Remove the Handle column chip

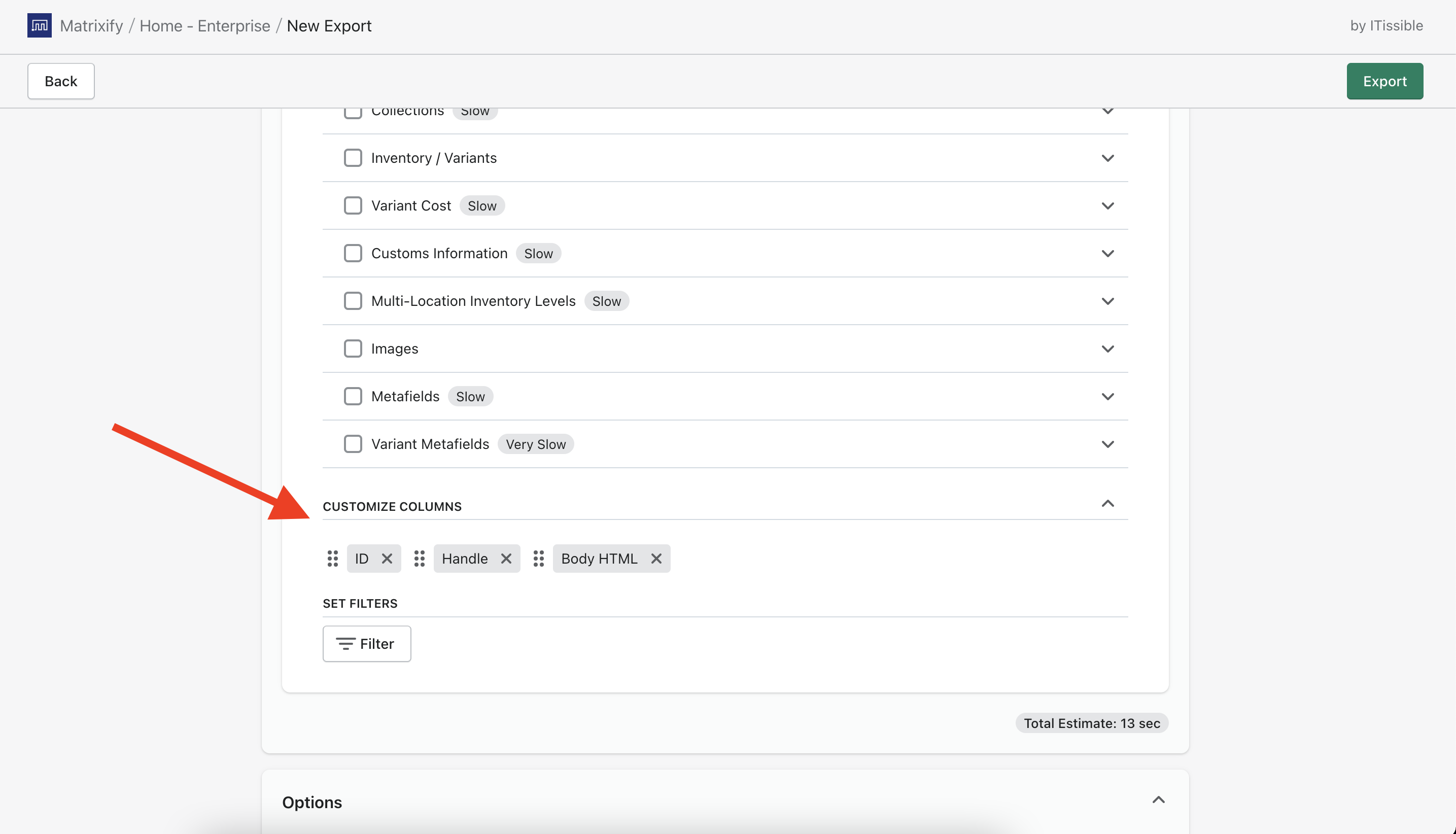506,559
